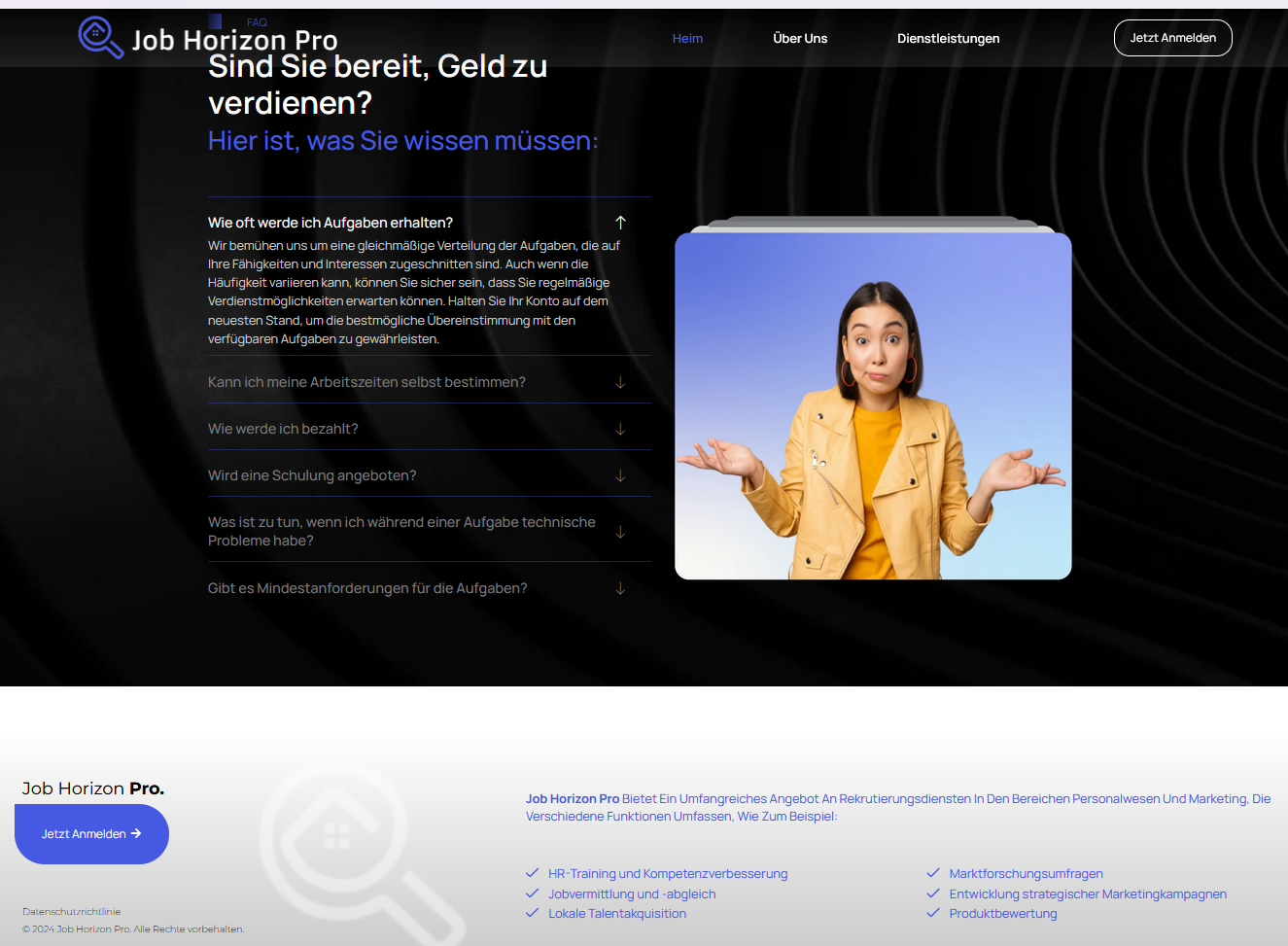Viewport: 1288px width, 946px height.
Task: Open the Dienstleistungen navigation item
Action: click(x=948, y=39)
